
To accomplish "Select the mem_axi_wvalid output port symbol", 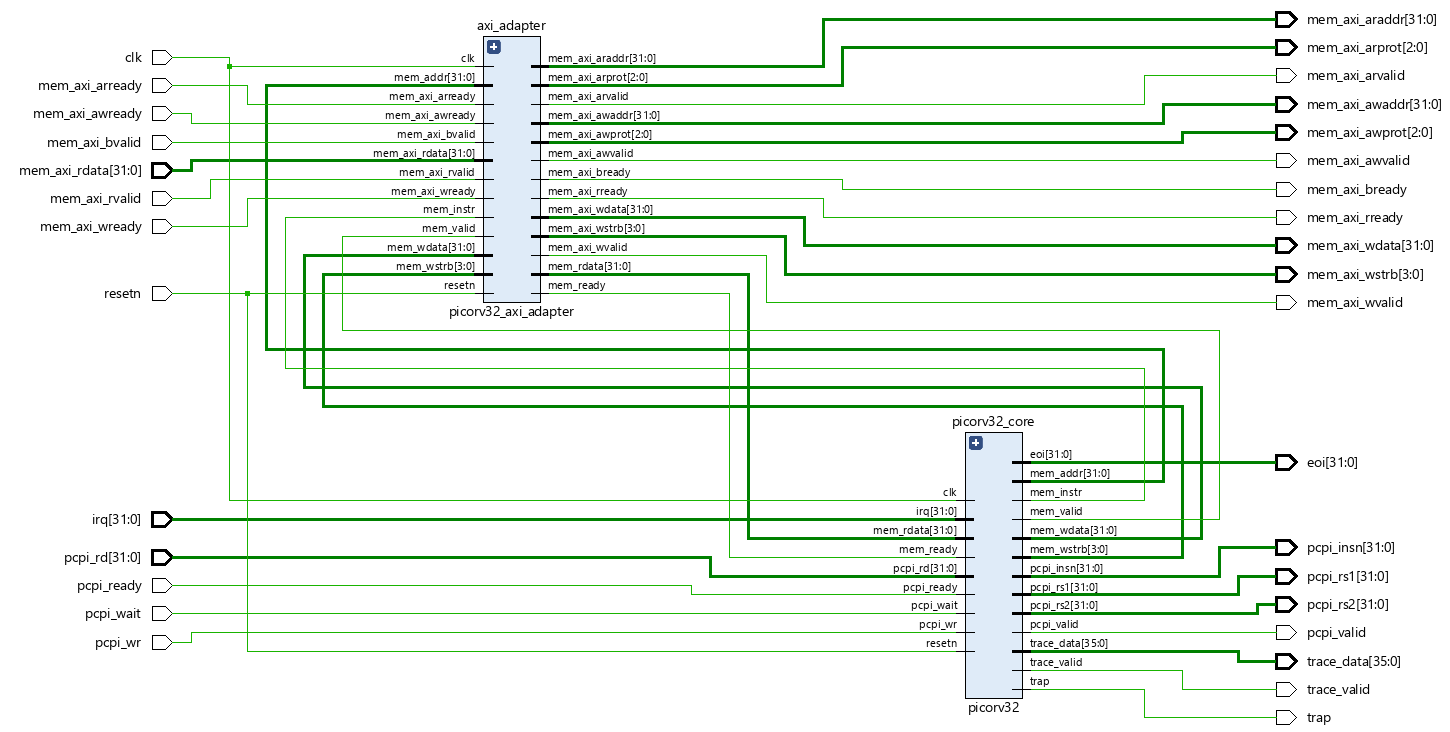I will pyautogui.click(x=1286, y=302).
